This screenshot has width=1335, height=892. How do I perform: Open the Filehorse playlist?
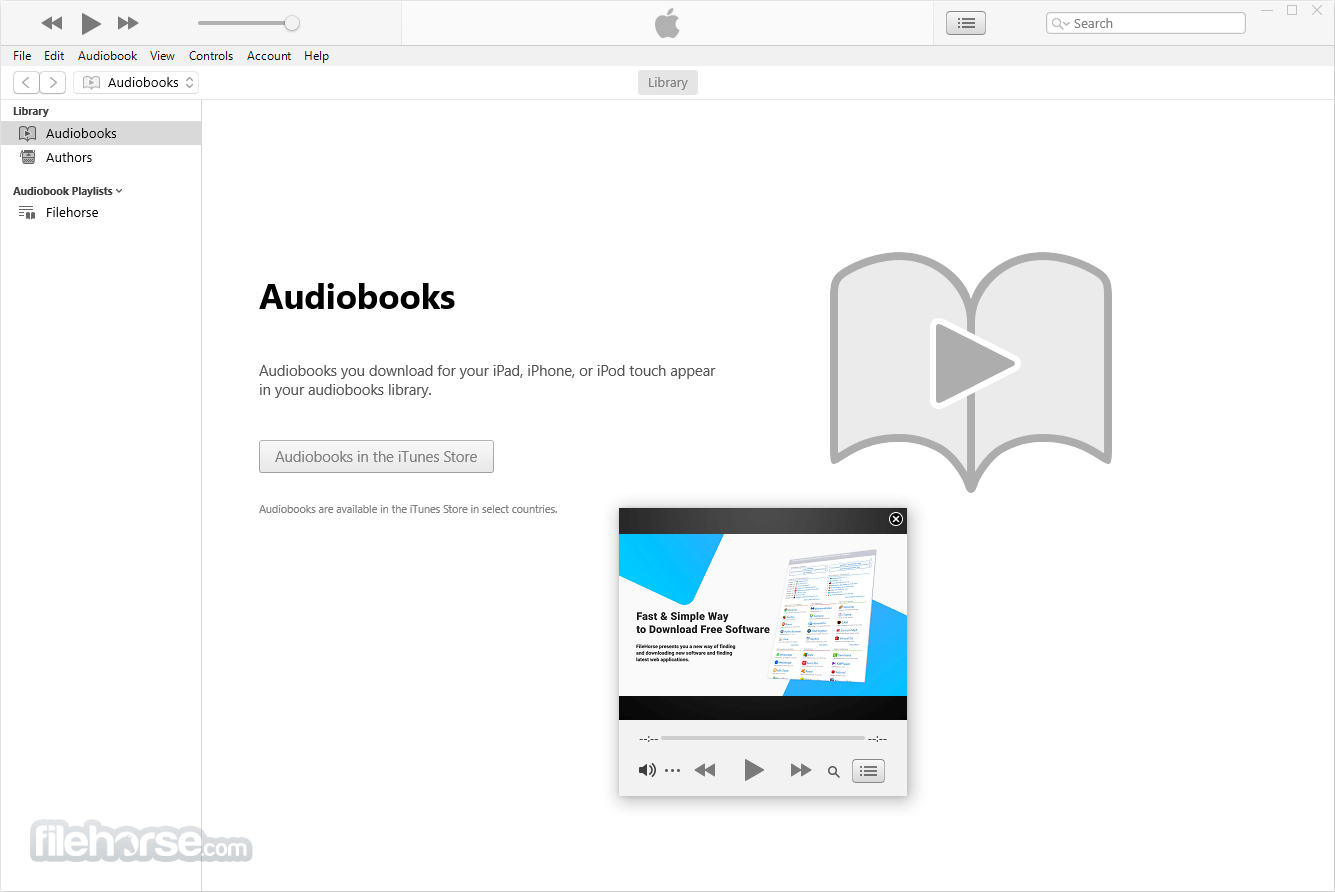(100, 212)
